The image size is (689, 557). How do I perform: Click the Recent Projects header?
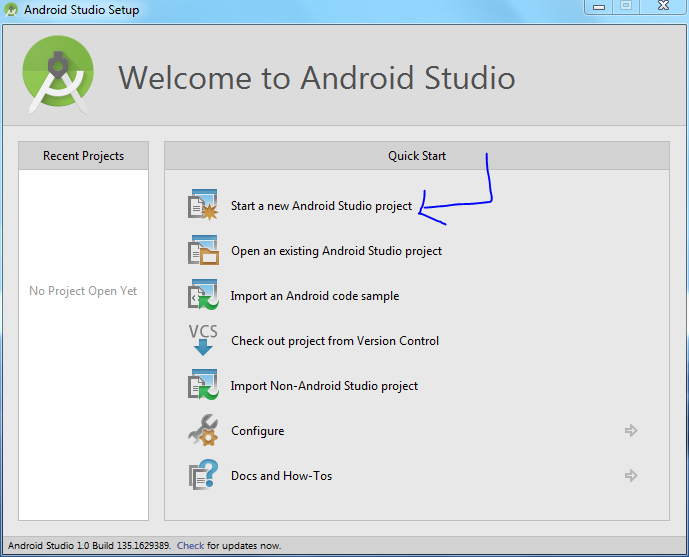pos(83,156)
